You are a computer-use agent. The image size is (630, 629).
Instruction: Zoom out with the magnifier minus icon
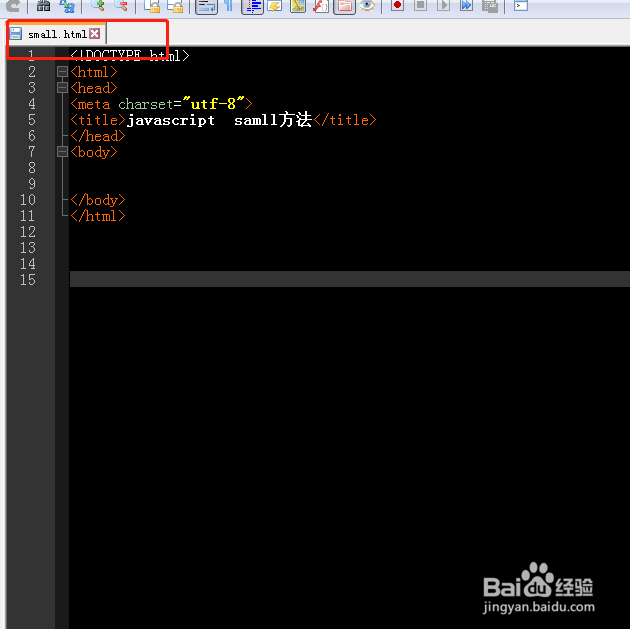(x=121, y=5)
